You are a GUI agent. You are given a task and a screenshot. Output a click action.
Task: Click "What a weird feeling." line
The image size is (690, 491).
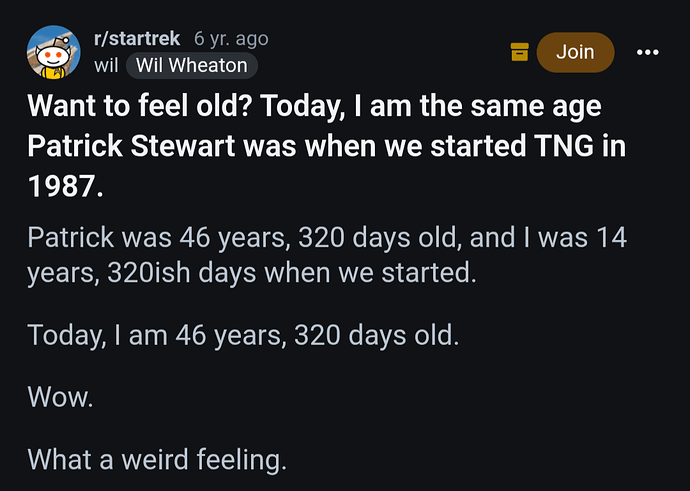[x=157, y=459]
